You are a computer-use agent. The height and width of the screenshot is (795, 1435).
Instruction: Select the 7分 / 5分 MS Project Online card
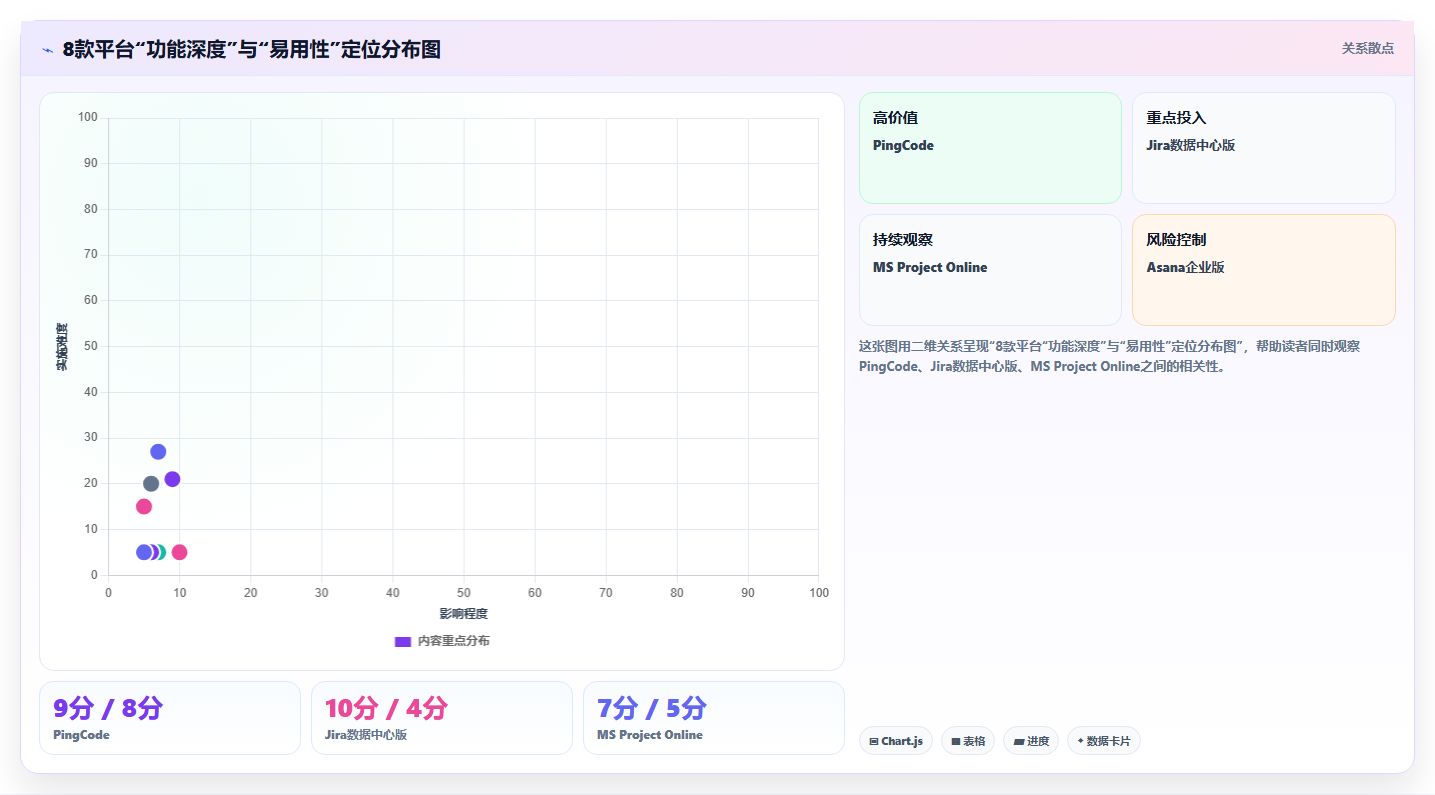pos(714,718)
